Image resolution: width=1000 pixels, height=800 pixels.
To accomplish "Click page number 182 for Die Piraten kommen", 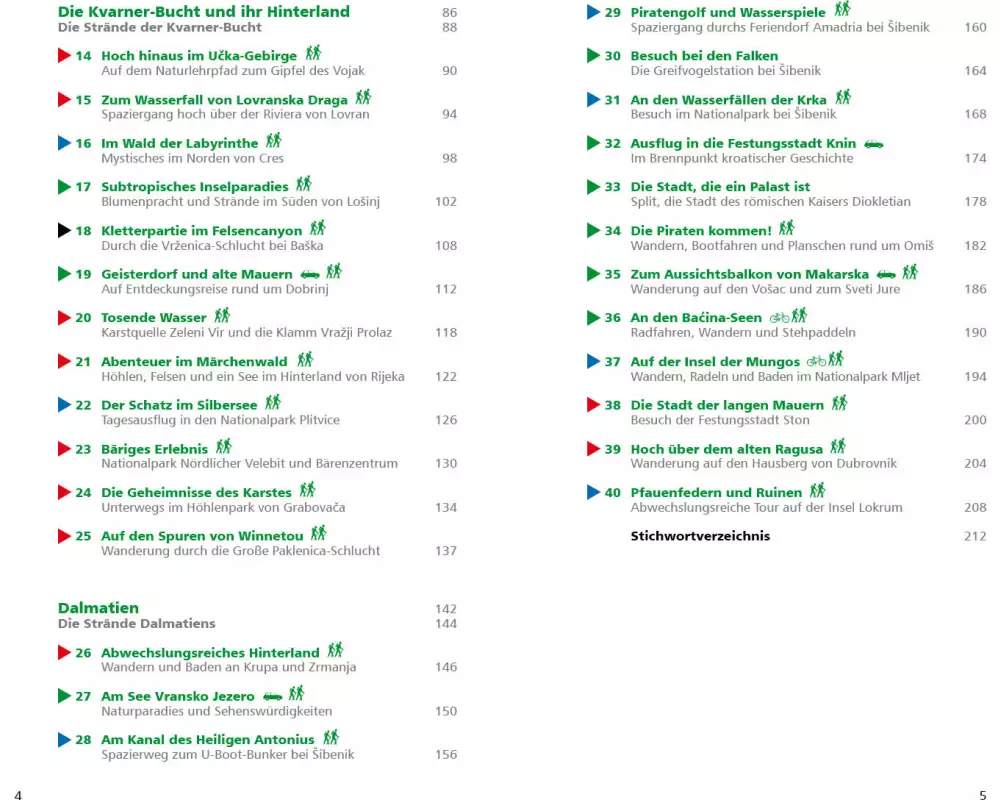I will 974,246.
